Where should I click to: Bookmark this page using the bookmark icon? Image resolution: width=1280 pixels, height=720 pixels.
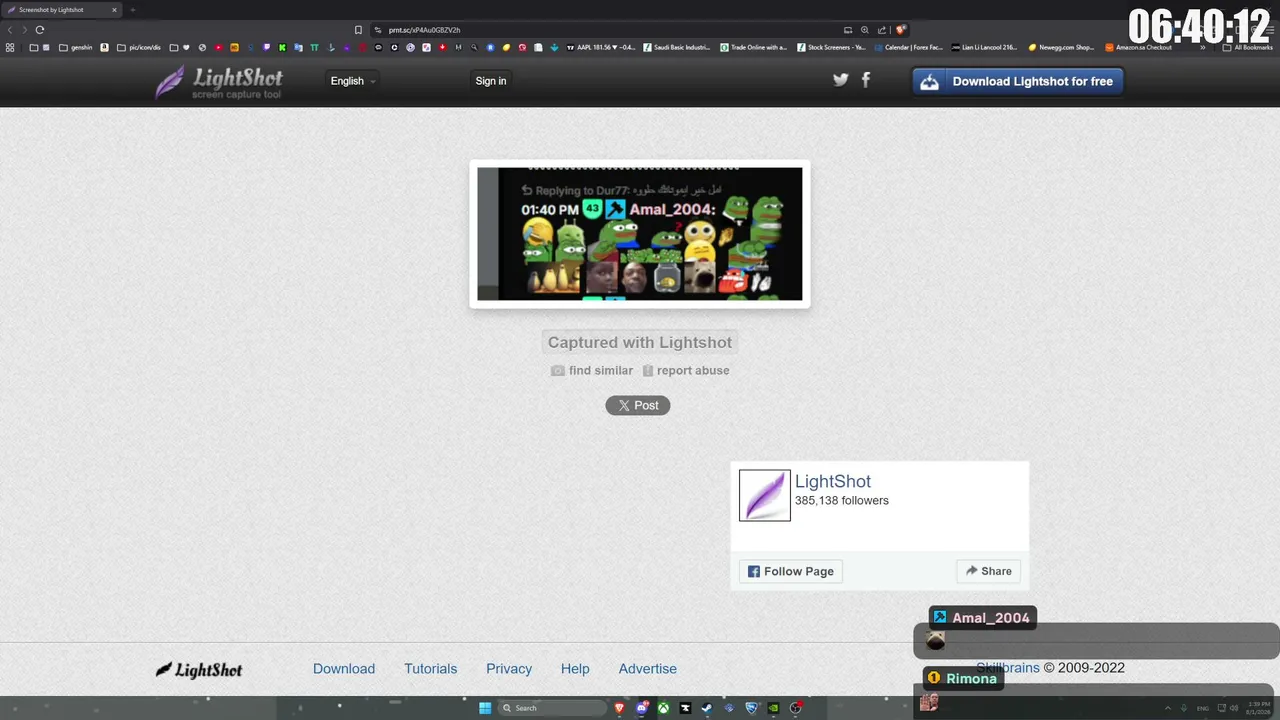pyautogui.click(x=358, y=30)
